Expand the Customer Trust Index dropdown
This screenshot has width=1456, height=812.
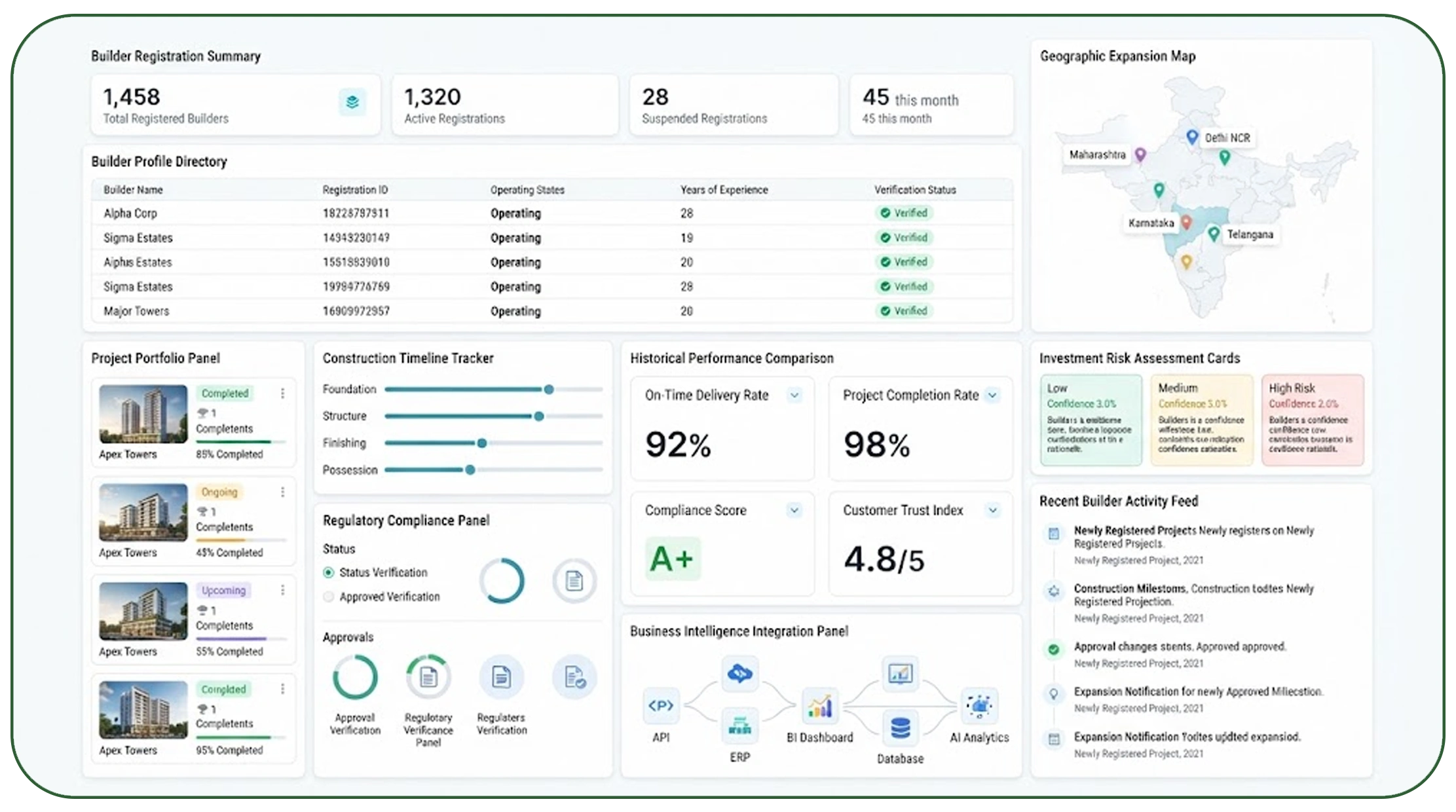993,510
